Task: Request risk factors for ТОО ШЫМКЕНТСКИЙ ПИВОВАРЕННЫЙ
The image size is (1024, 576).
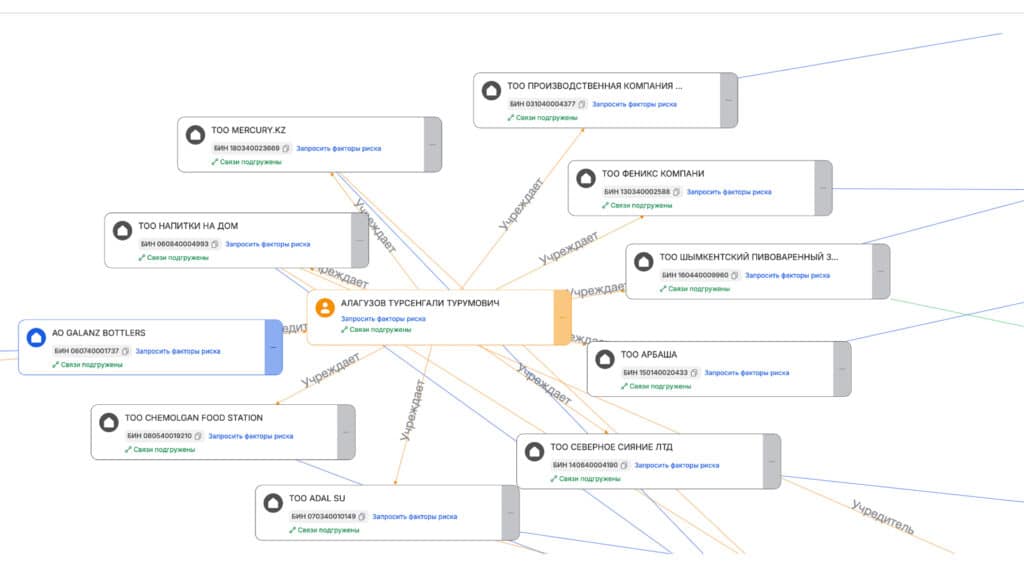Action: pyautogui.click(x=788, y=275)
